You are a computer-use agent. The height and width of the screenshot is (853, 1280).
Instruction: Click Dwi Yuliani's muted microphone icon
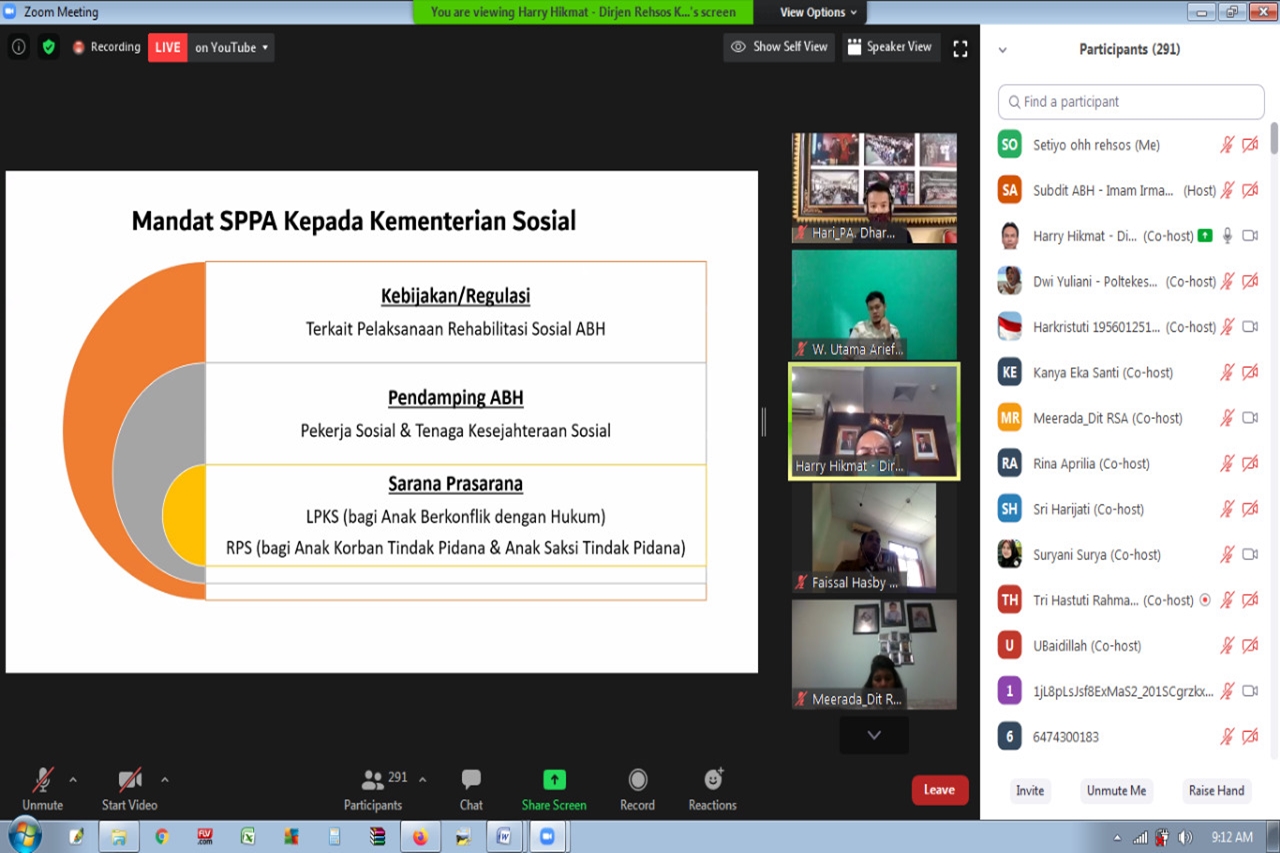coord(1227,281)
